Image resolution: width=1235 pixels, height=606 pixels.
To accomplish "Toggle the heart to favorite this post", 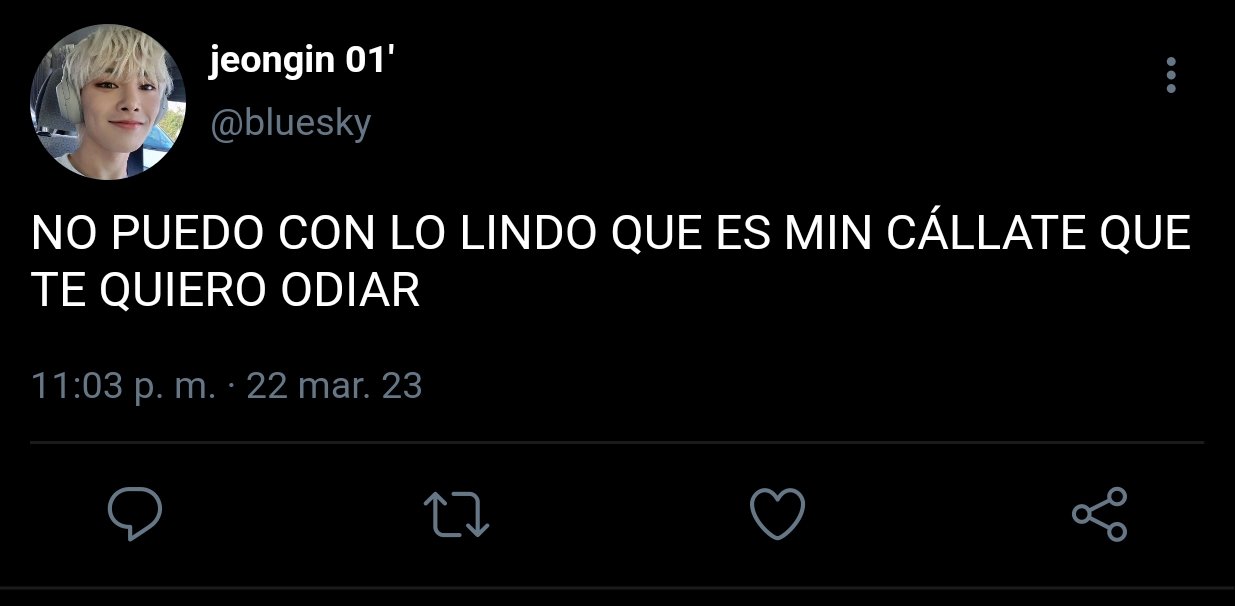I will tap(777, 513).
